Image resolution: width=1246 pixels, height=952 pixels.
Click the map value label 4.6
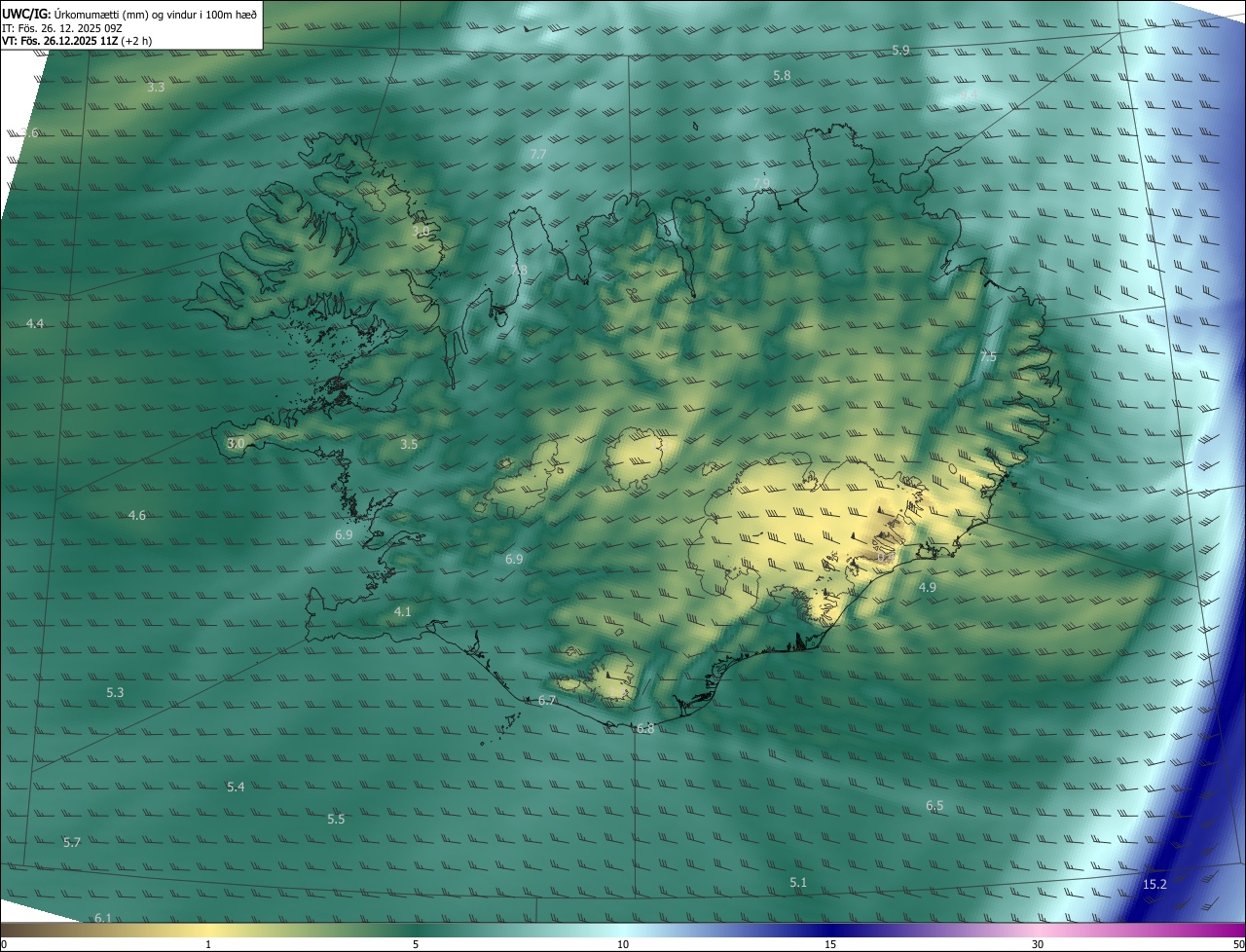[137, 516]
